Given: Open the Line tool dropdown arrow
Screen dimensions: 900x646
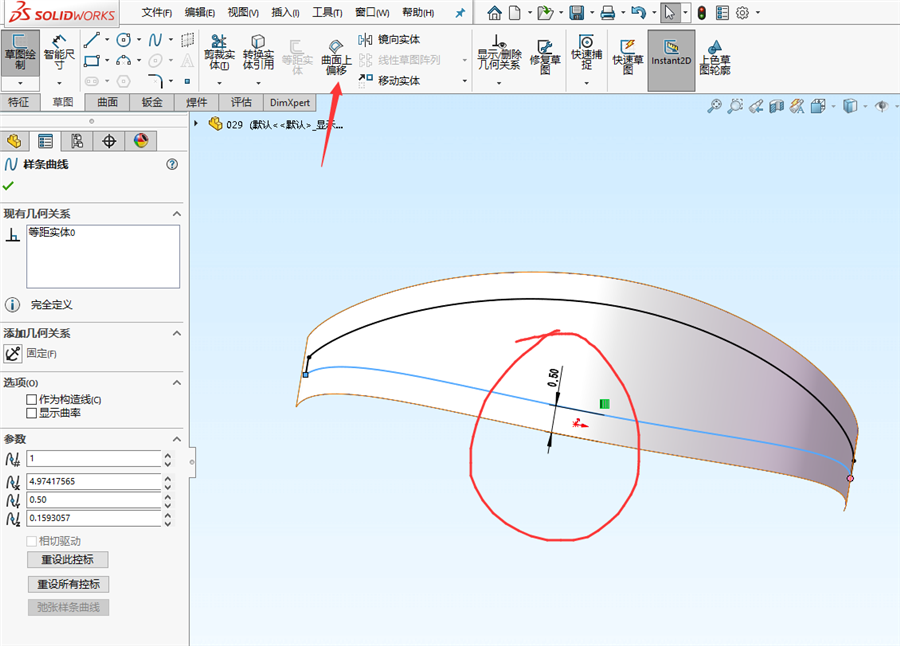Looking at the screenshot, I should point(107,40).
